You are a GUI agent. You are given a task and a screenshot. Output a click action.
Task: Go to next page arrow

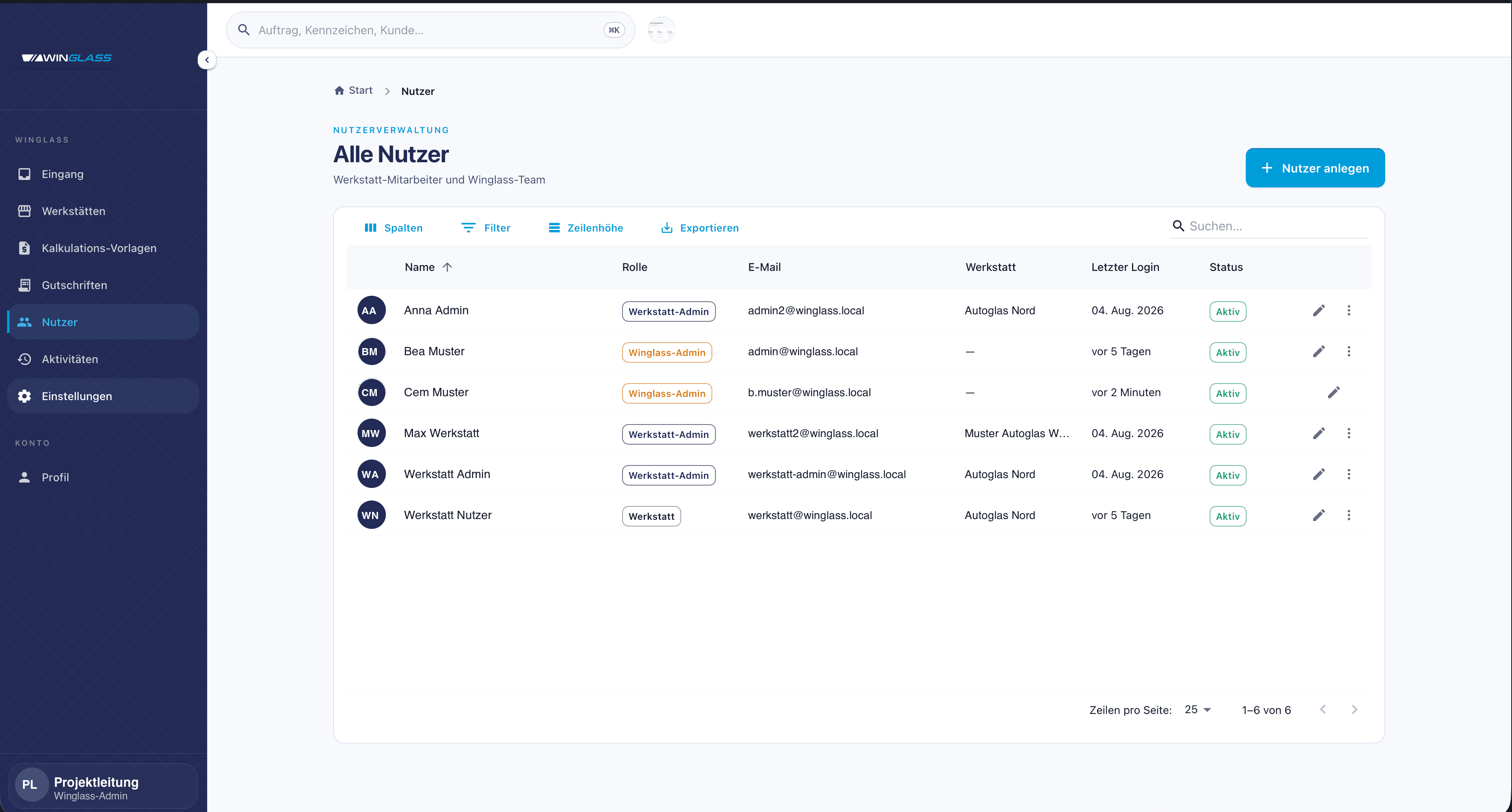[x=1354, y=709]
